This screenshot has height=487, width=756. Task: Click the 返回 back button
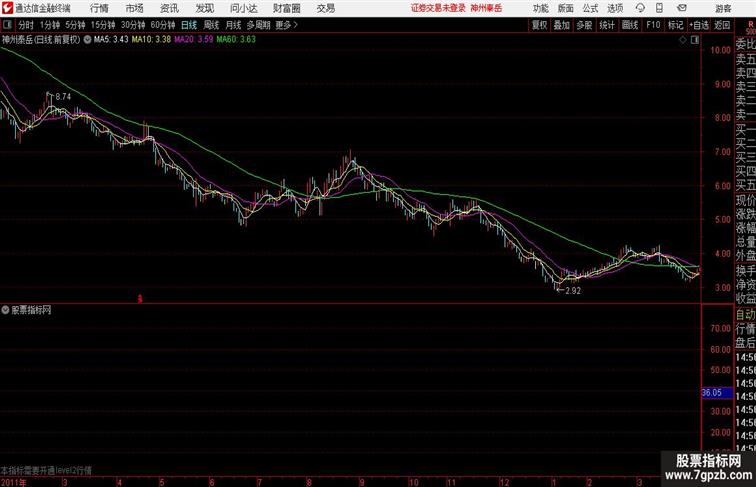point(722,25)
